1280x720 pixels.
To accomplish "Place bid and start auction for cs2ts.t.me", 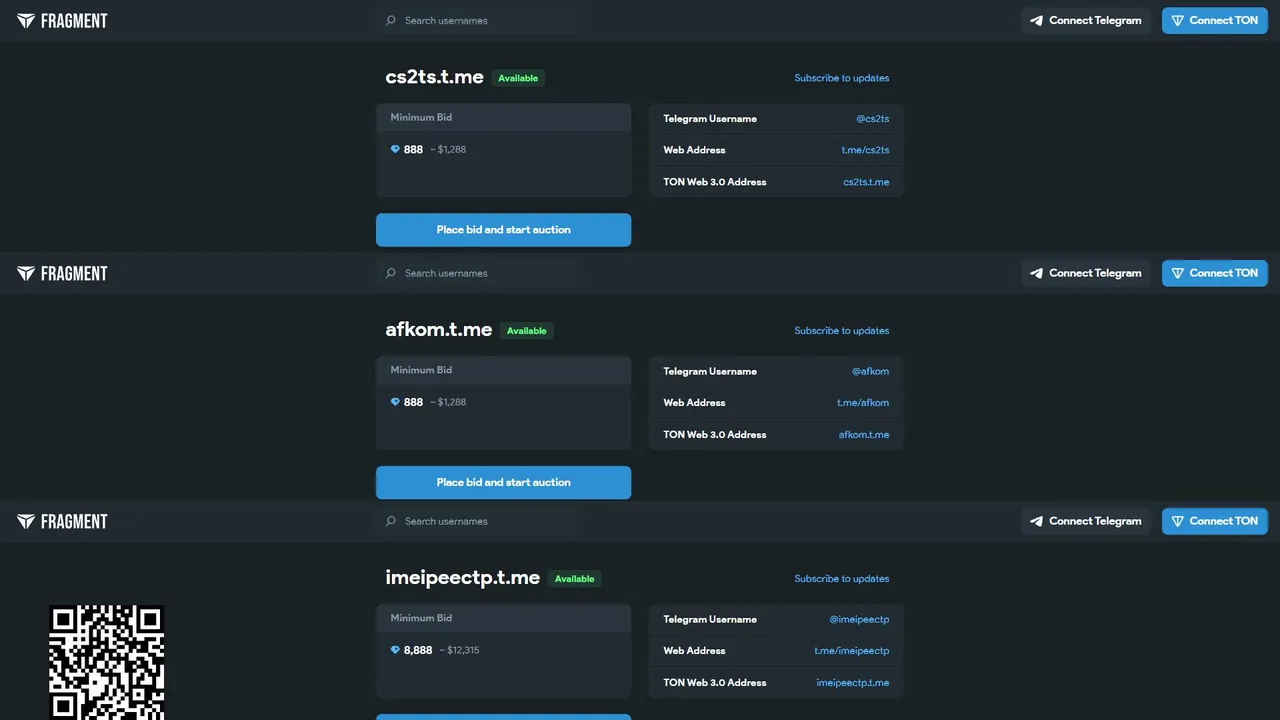I will pyautogui.click(x=503, y=230).
